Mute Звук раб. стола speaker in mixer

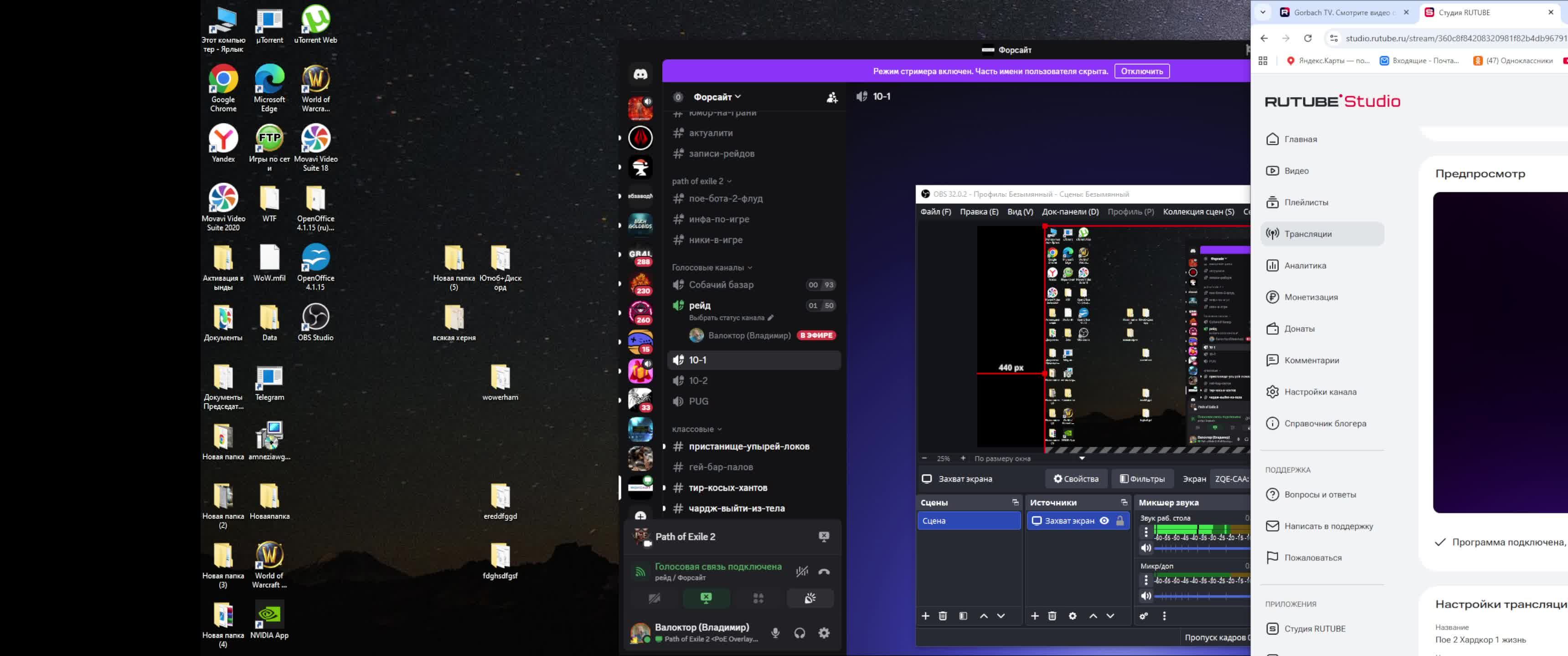pyautogui.click(x=1145, y=548)
